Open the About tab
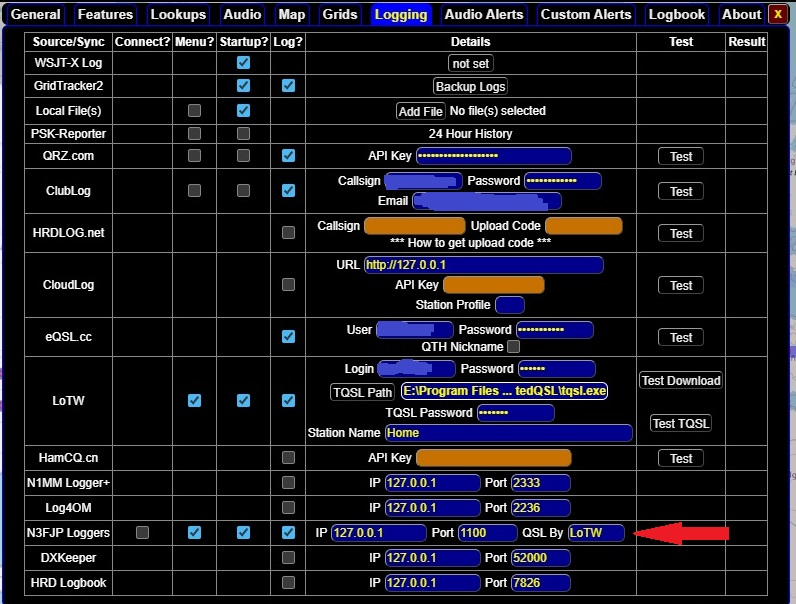796x604 pixels. pos(742,14)
